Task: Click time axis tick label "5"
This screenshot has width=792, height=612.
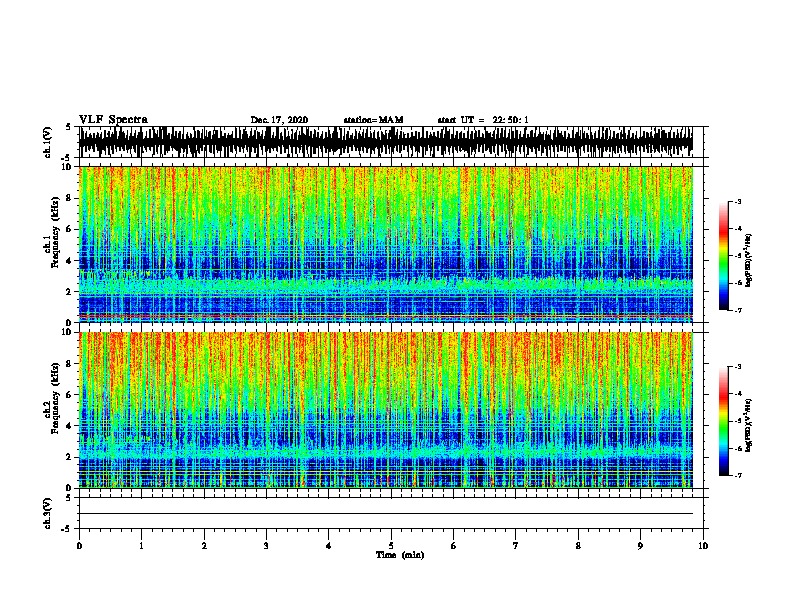Action: (x=391, y=546)
